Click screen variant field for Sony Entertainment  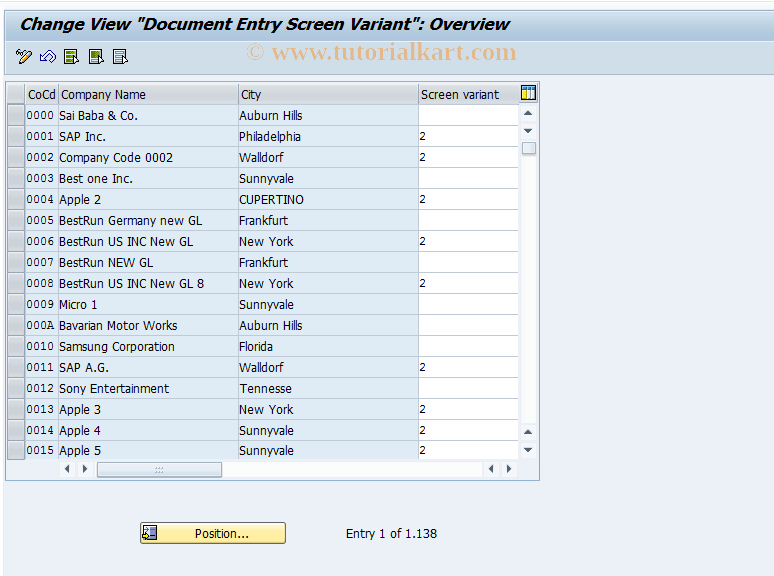468,388
